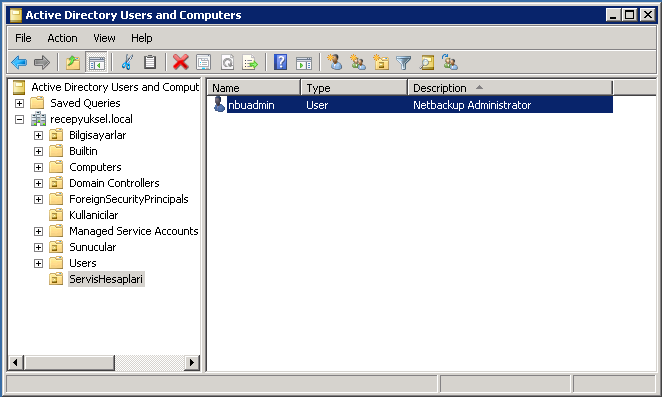Screen dimensions: 662x397
Task: Click the Netbackup Administrator description cell
Action: pyautogui.click(x=472, y=105)
